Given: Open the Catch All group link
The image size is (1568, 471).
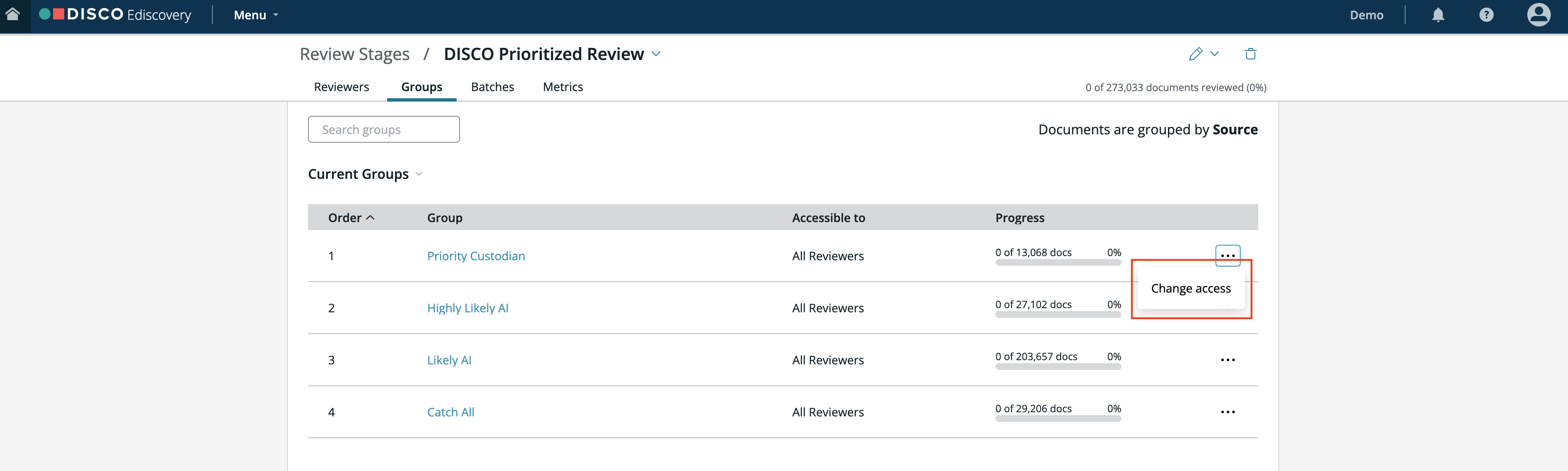Looking at the screenshot, I should (450, 412).
